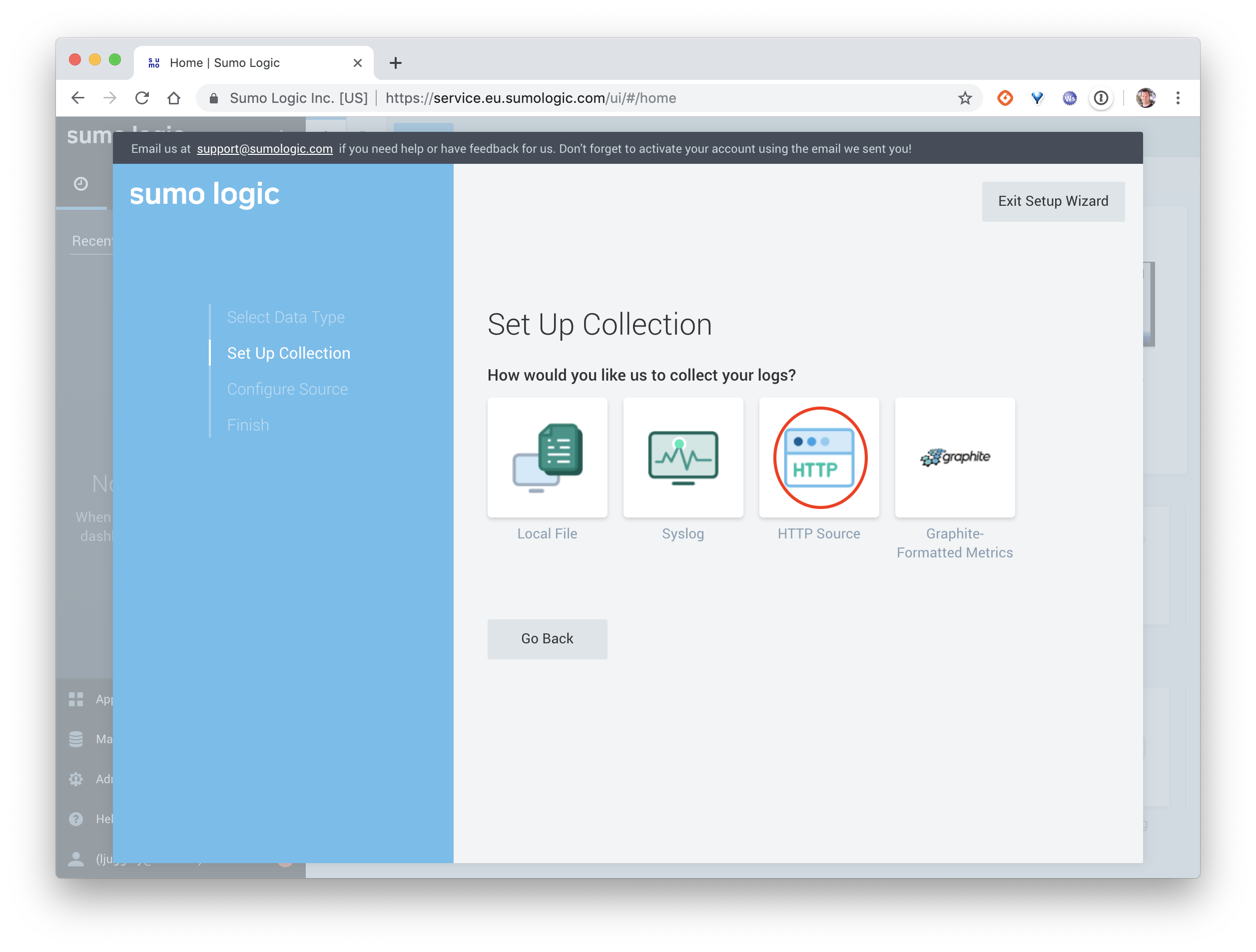
Task: Click the HTTP Source label
Action: coord(819,533)
